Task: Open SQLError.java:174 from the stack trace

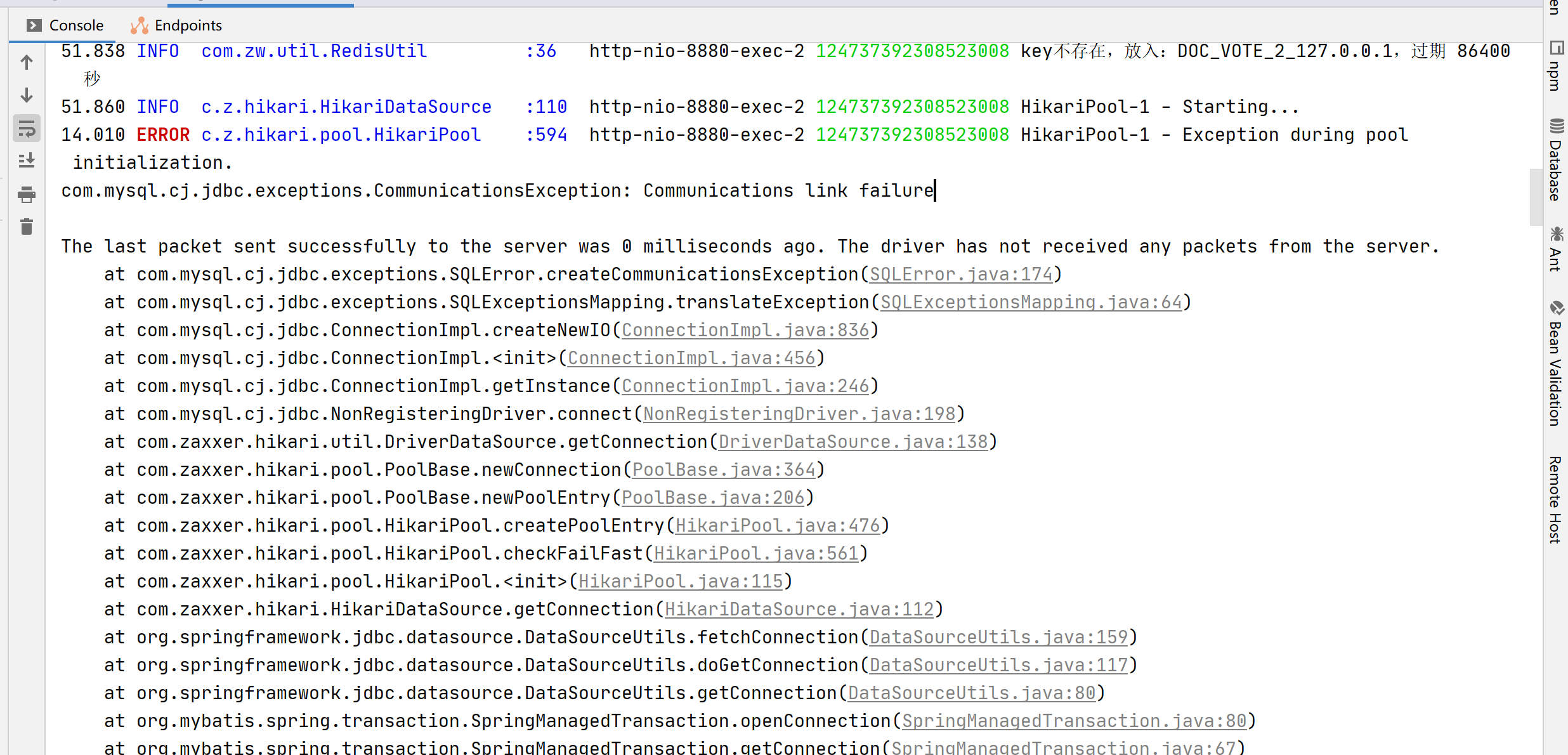Action: (x=960, y=274)
